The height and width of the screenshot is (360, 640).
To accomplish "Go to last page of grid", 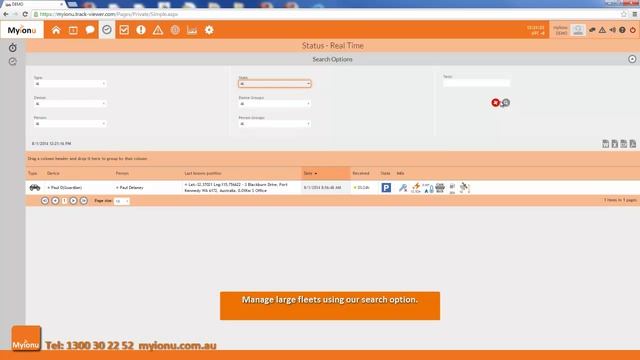I will coord(84,201).
